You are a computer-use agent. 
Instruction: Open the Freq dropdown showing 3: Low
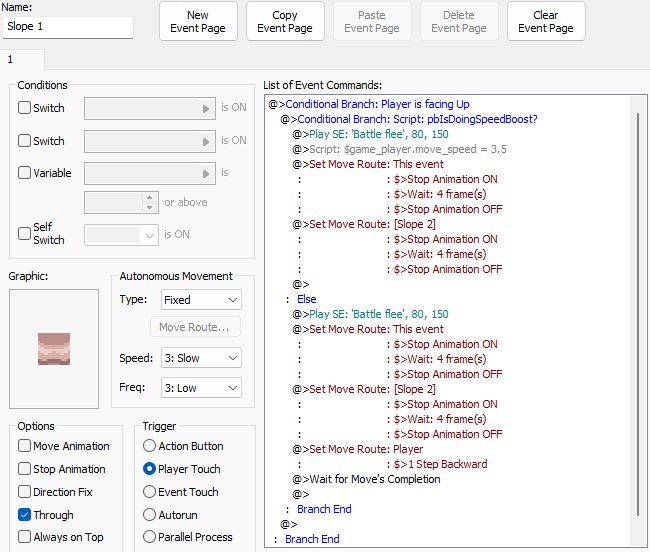[x=201, y=388]
